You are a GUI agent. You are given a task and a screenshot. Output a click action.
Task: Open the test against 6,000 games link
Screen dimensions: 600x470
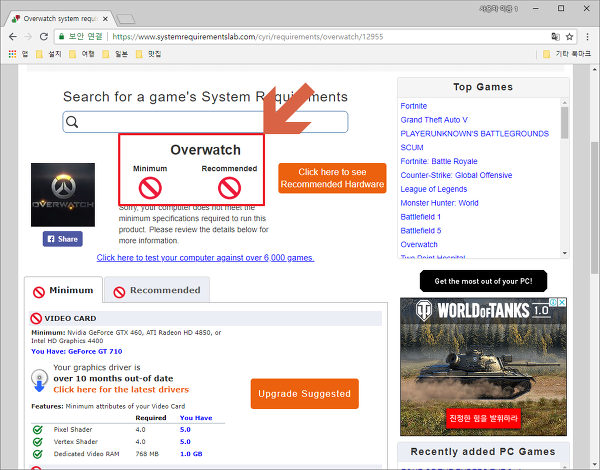[x=205, y=258]
